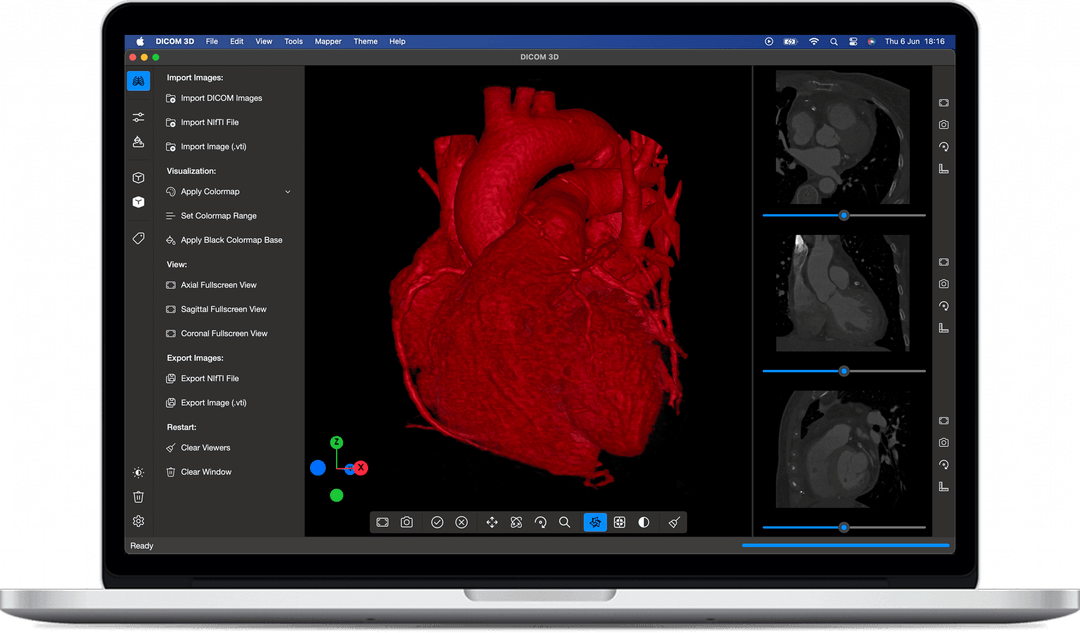This screenshot has width=1080, height=633.
Task: Enable the checkmark circle toggle in the bottom toolbar
Action: pyautogui.click(x=436, y=522)
